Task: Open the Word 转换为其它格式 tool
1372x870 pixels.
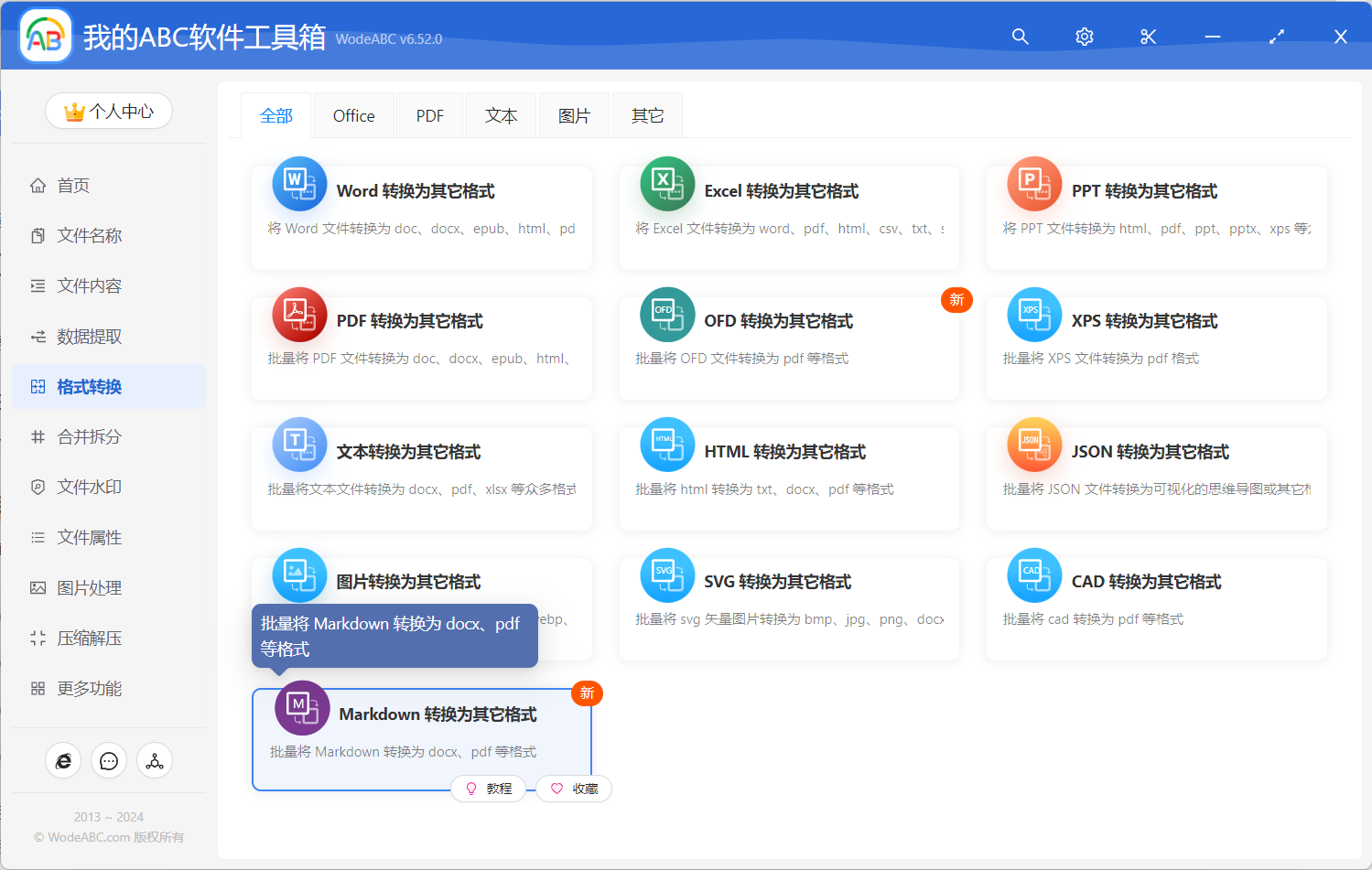Action: pos(421,217)
